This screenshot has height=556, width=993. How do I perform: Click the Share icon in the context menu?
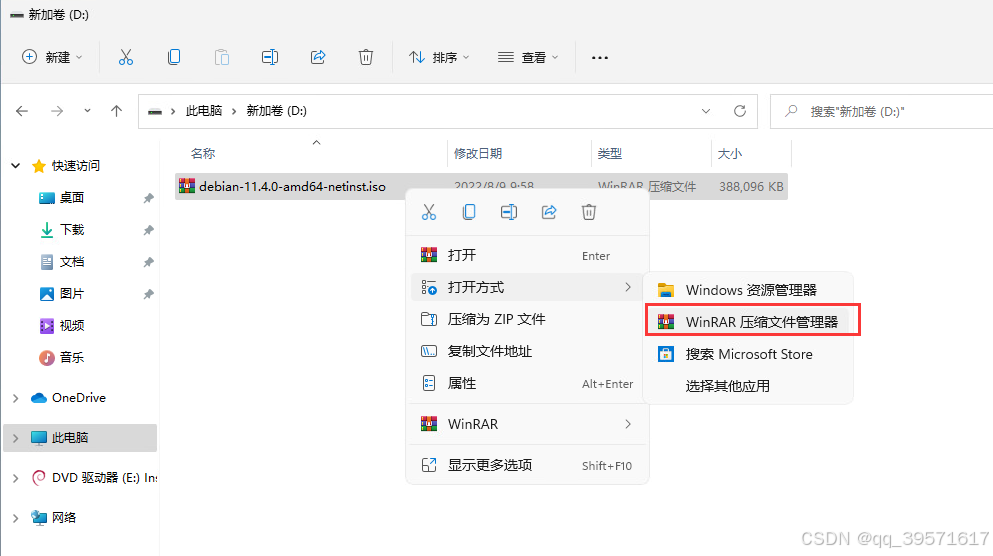549,212
